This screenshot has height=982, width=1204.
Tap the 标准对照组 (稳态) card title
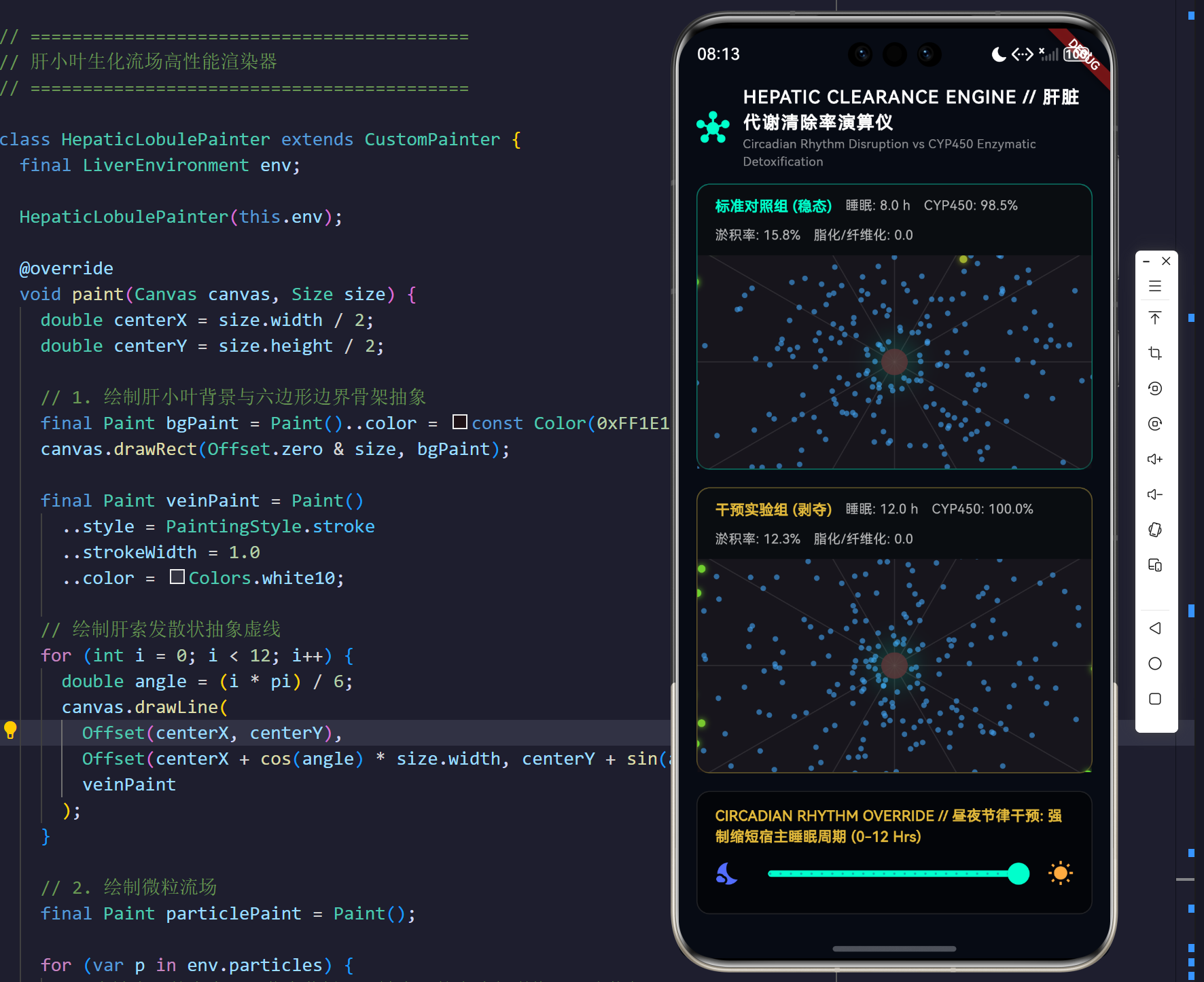773,206
